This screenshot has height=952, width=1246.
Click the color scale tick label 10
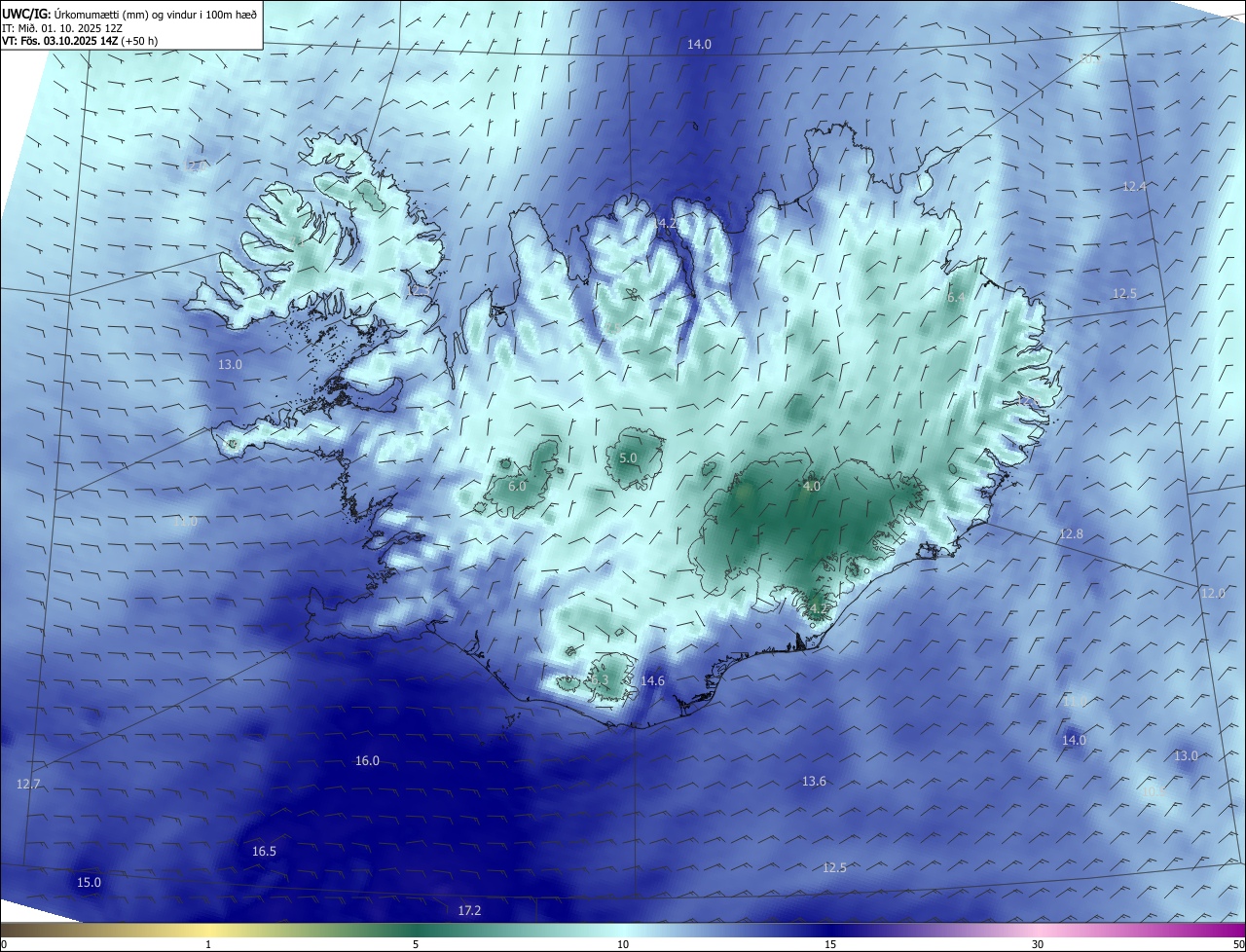(623, 944)
